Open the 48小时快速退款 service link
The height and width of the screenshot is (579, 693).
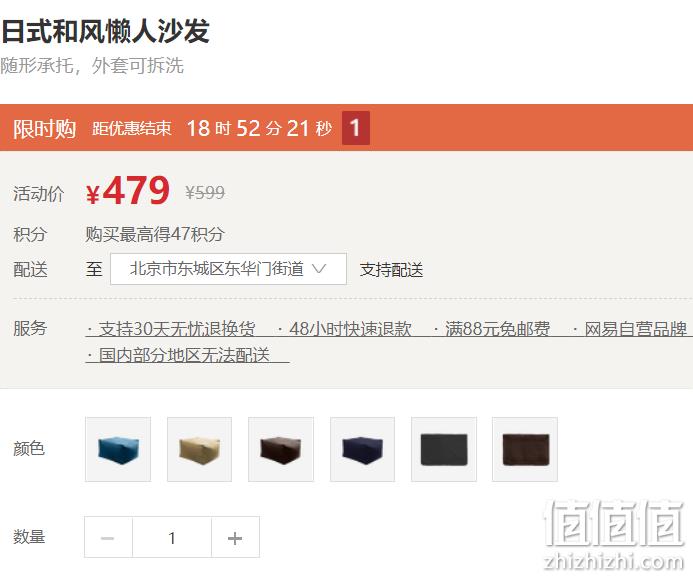(x=345, y=329)
